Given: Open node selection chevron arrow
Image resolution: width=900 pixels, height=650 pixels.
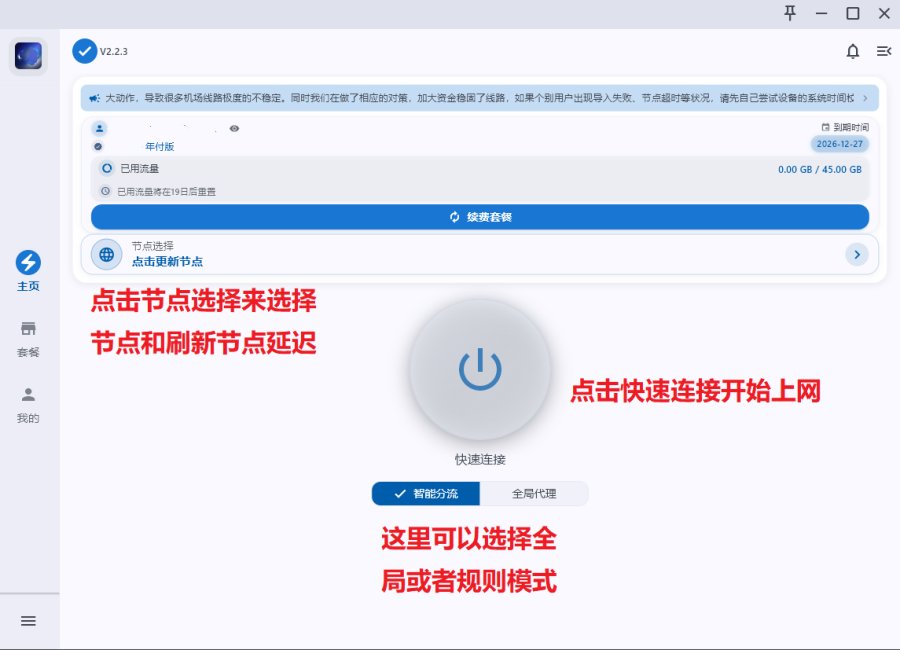Looking at the screenshot, I should [x=857, y=254].
